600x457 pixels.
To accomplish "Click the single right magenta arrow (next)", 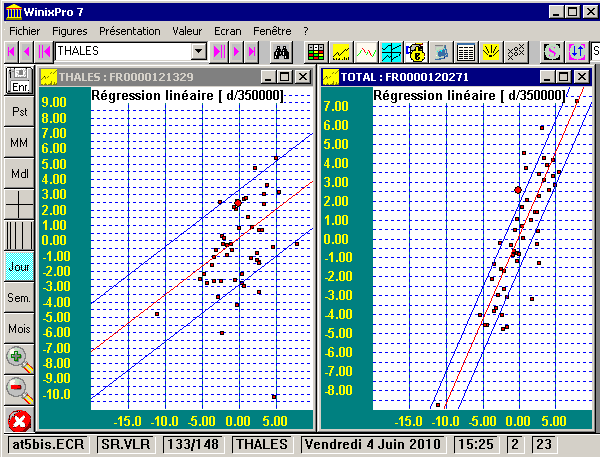I will click(236, 52).
